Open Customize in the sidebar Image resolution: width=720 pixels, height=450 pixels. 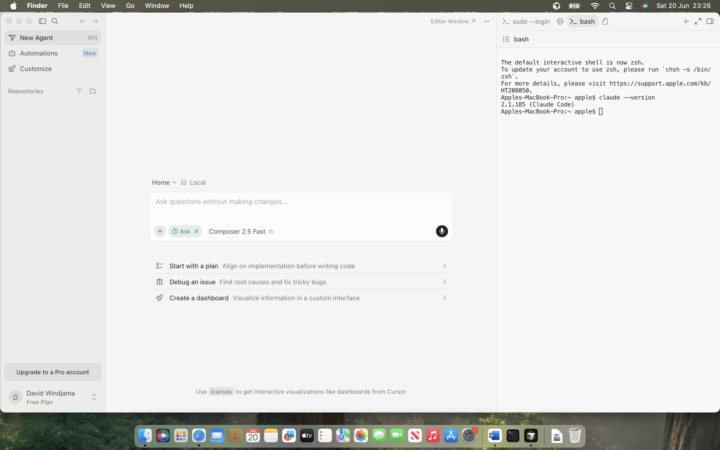(x=53, y=69)
